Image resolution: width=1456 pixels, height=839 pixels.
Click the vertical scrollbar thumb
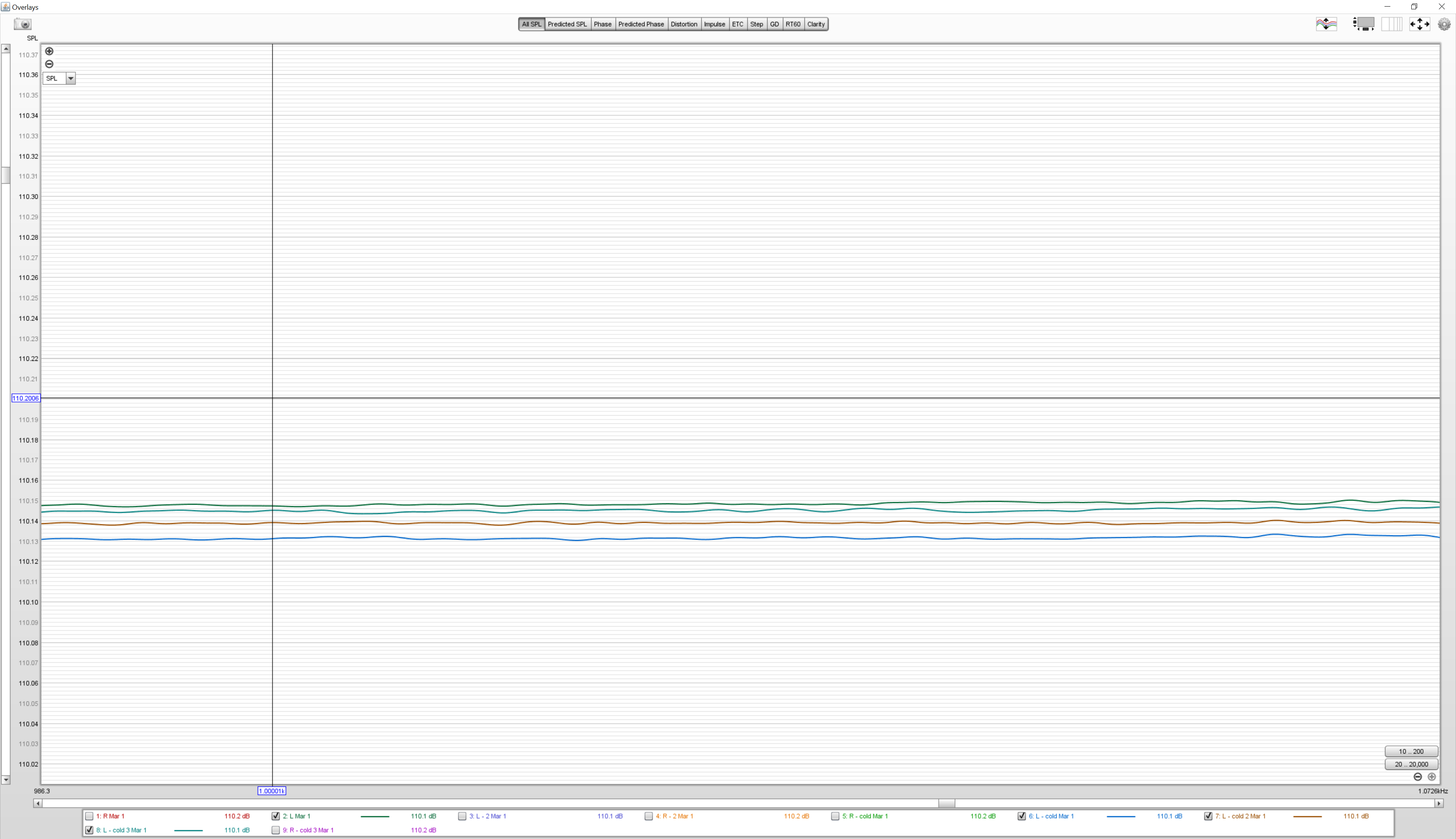coord(6,175)
